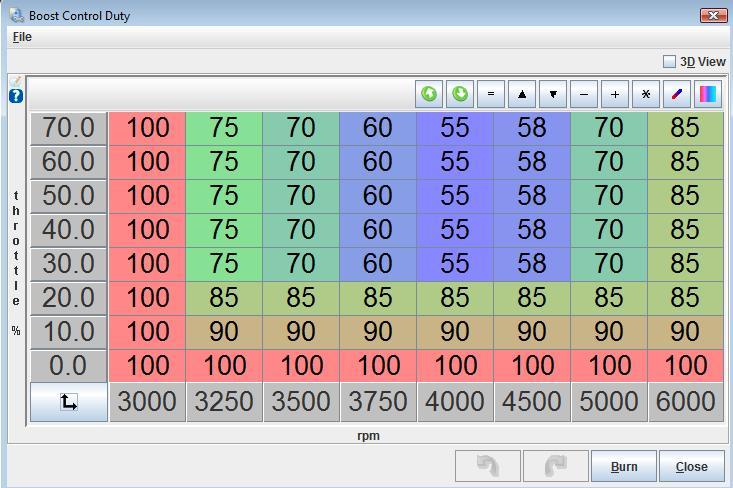Screen dimensions: 733x488
Task: Click the asterisk multiply toolbar button
Action: [646, 94]
